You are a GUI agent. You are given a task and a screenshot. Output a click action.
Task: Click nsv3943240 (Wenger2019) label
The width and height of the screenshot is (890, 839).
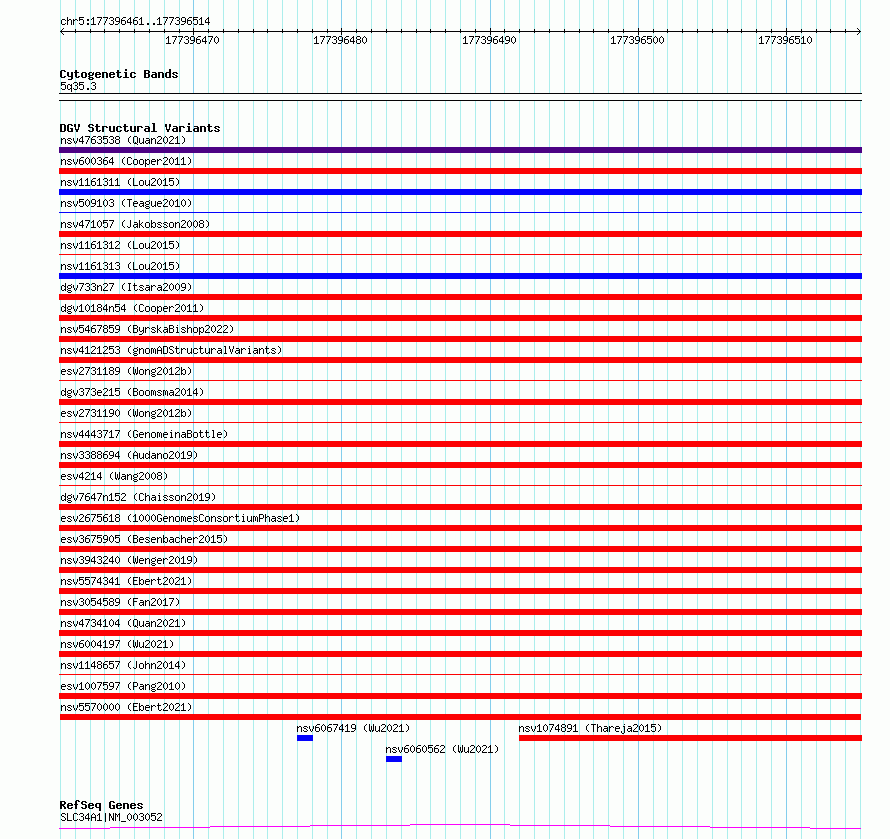tap(129, 560)
